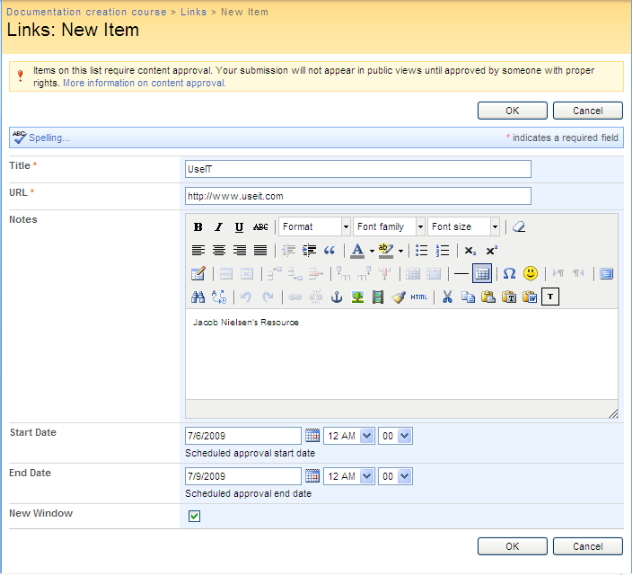This screenshot has width=633, height=576.
Task: Open Start Date hour dropdown
Action: pyautogui.click(x=349, y=436)
